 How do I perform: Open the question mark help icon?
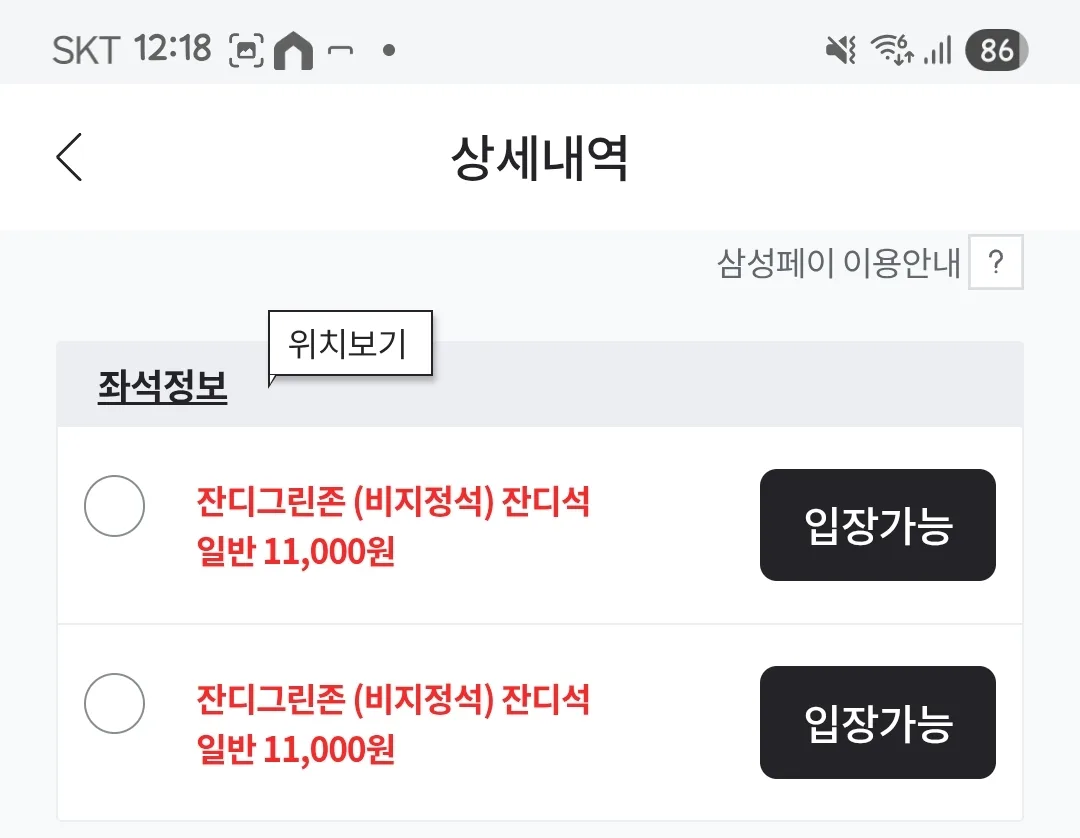[995, 262]
